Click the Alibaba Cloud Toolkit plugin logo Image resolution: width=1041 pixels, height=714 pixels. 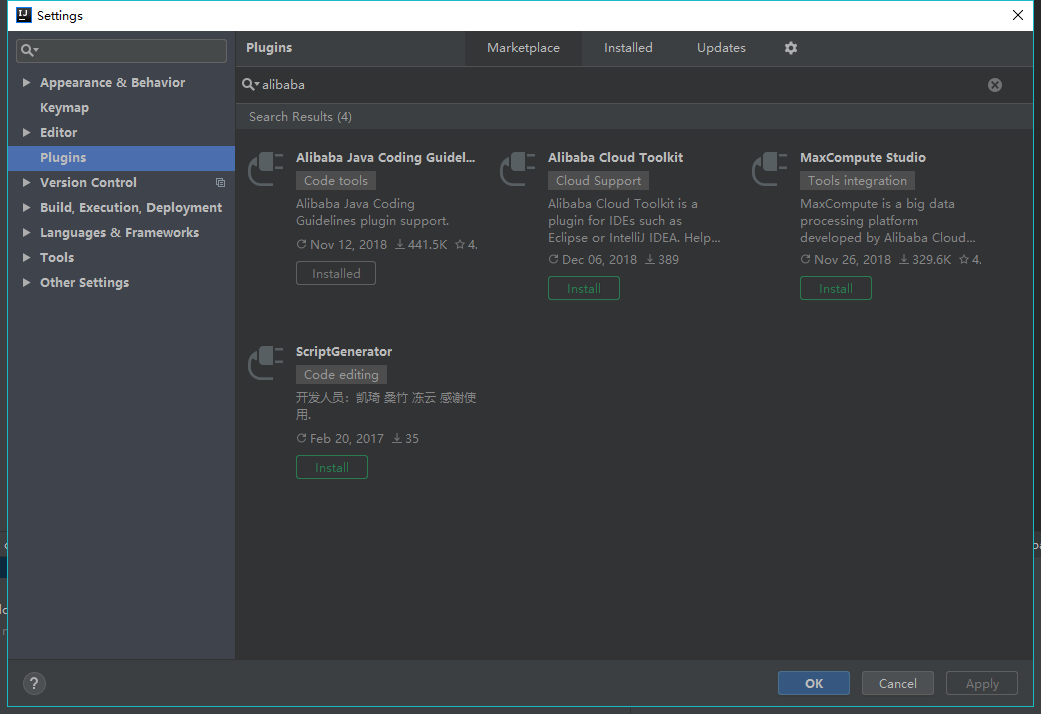pos(517,169)
